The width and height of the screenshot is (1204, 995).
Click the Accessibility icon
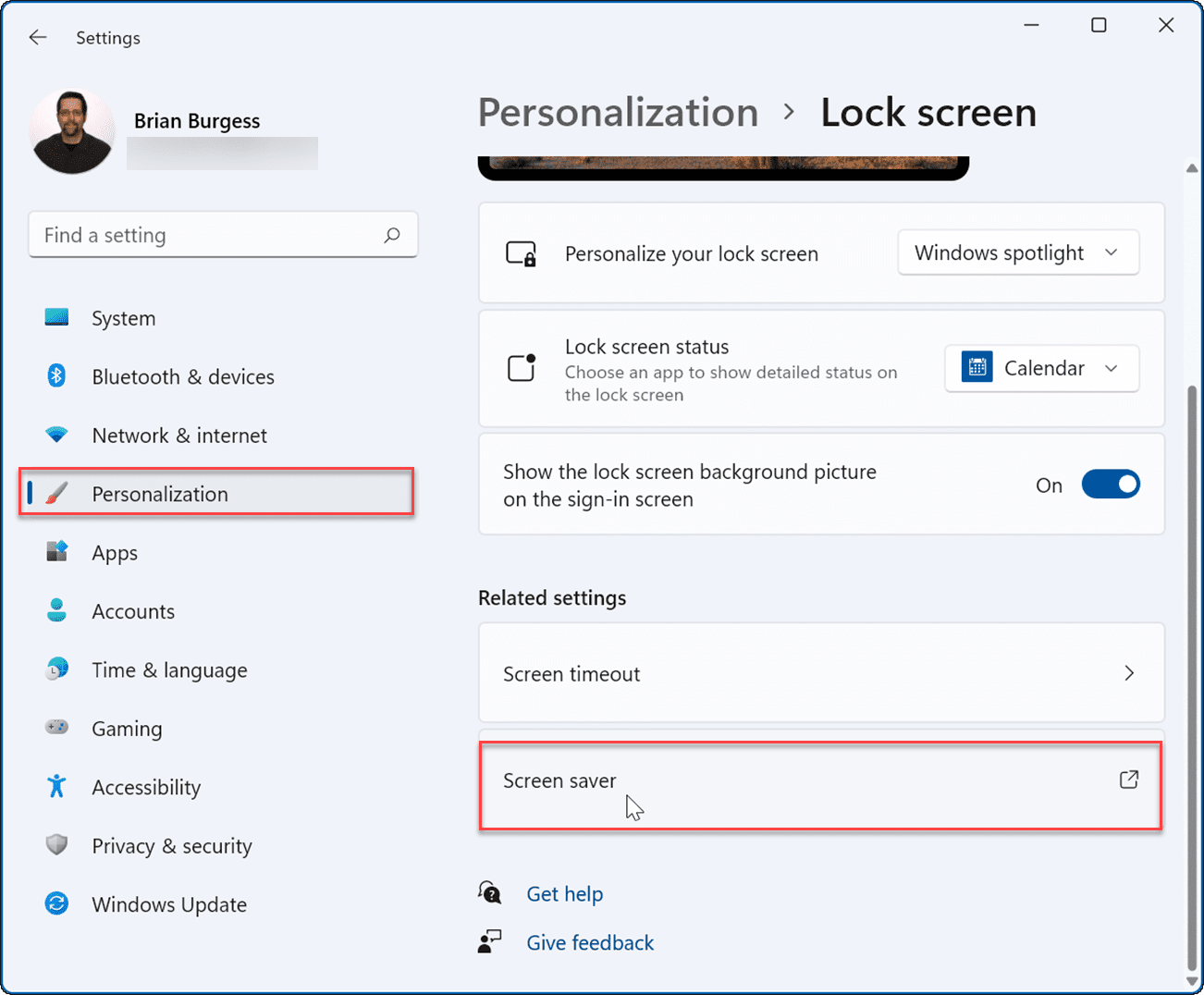click(x=56, y=787)
